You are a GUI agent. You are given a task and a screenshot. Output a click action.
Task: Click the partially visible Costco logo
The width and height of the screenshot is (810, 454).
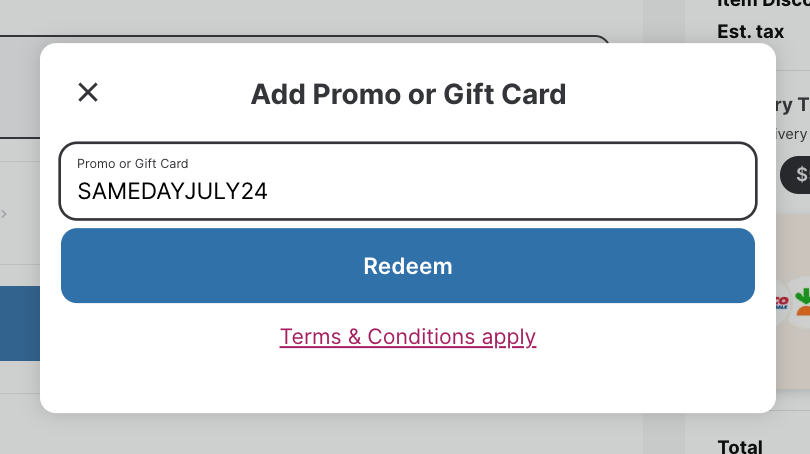[x=782, y=302]
